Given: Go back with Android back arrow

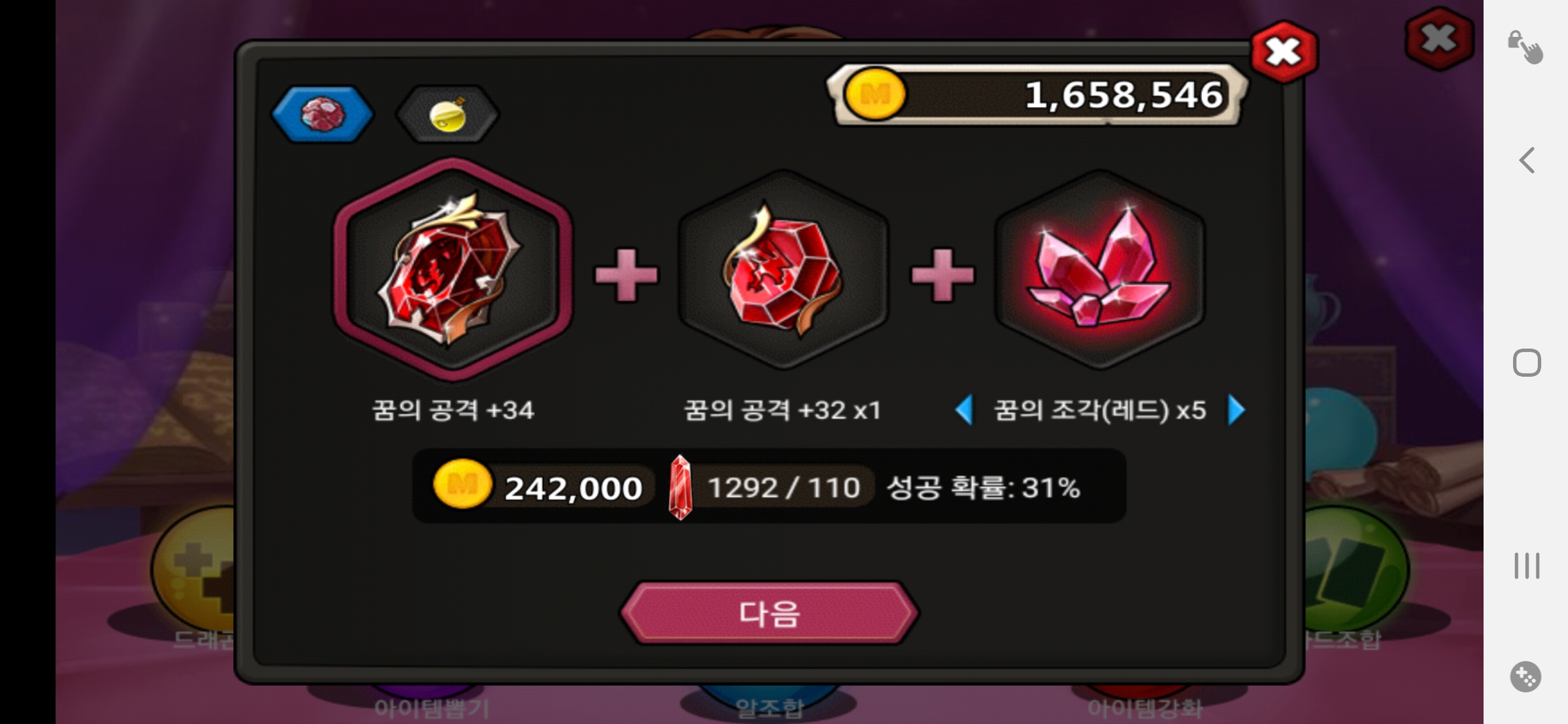Looking at the screenshot, I should coord(1527,160).
